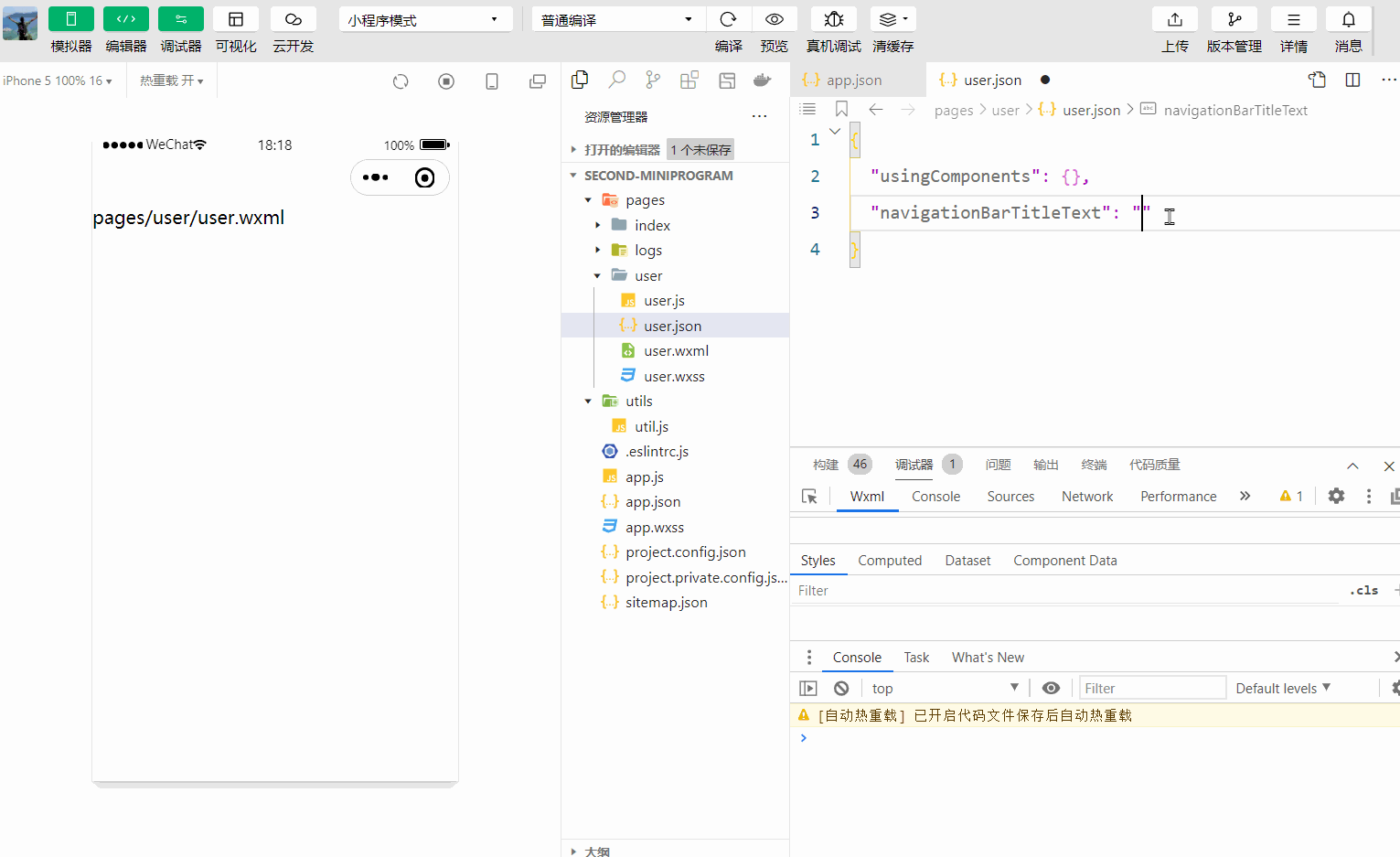1400x857 pixels.
Task: Start real device debugging (真机调试)
Action: point(833,19)
